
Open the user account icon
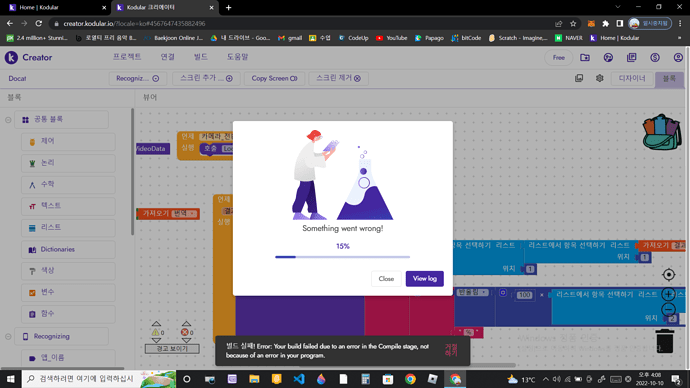[678, 58]
